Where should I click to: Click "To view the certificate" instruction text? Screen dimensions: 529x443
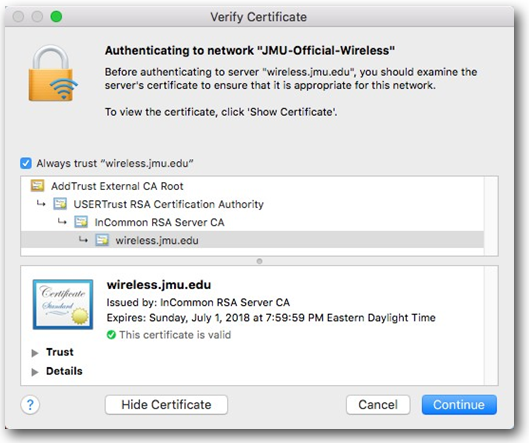click(221, 112)
